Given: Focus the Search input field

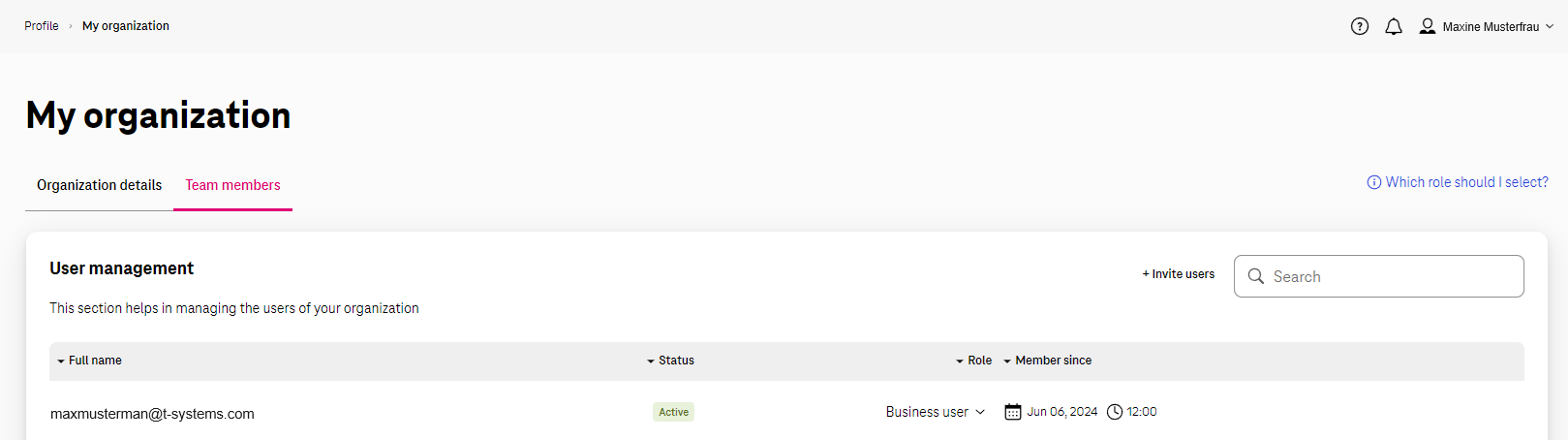Looking at the screenshot, I should (x=1379, y=276).
